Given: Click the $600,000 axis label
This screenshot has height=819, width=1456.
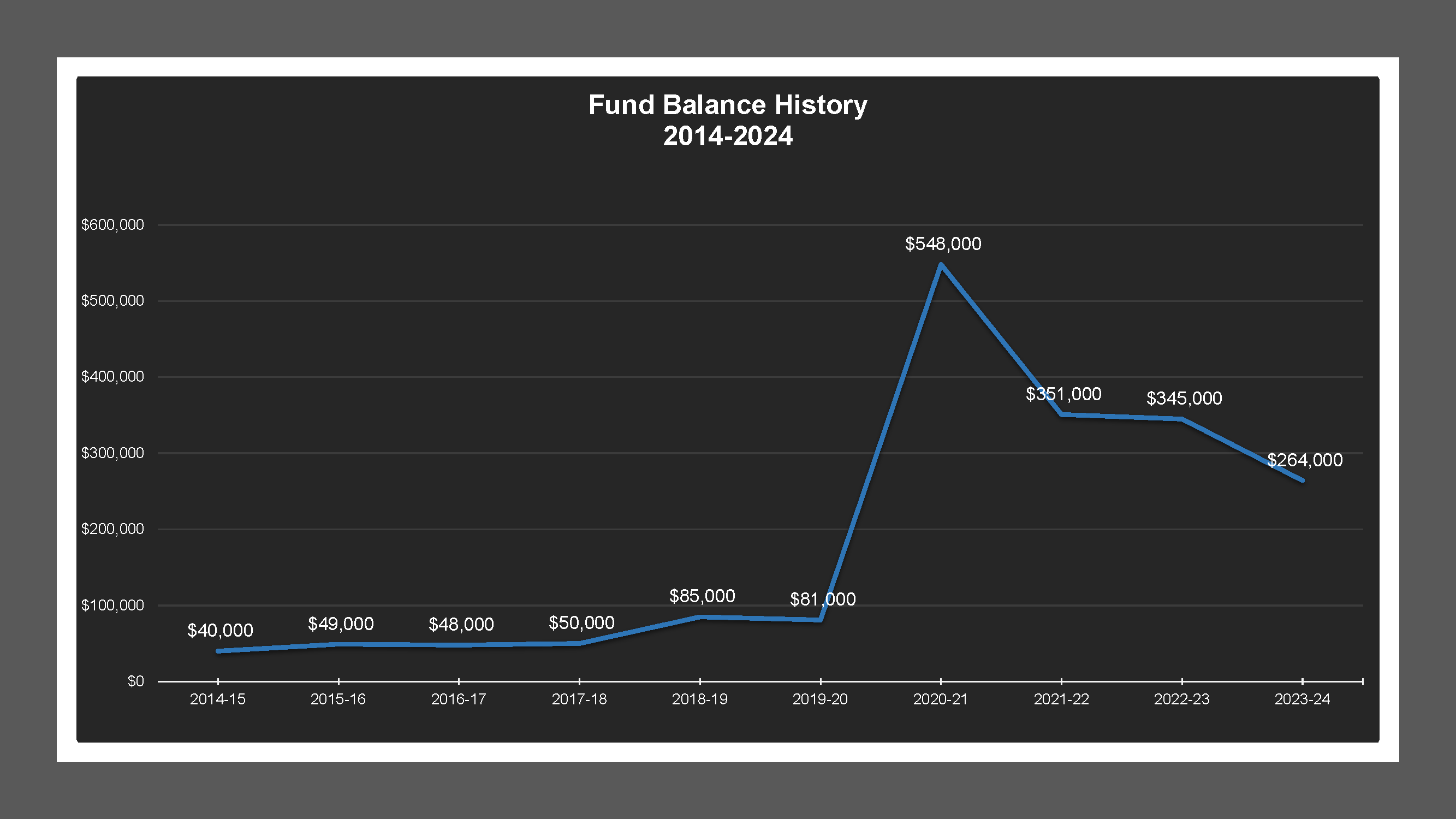Looking at the screenshot, I should [x=112, y=225].
